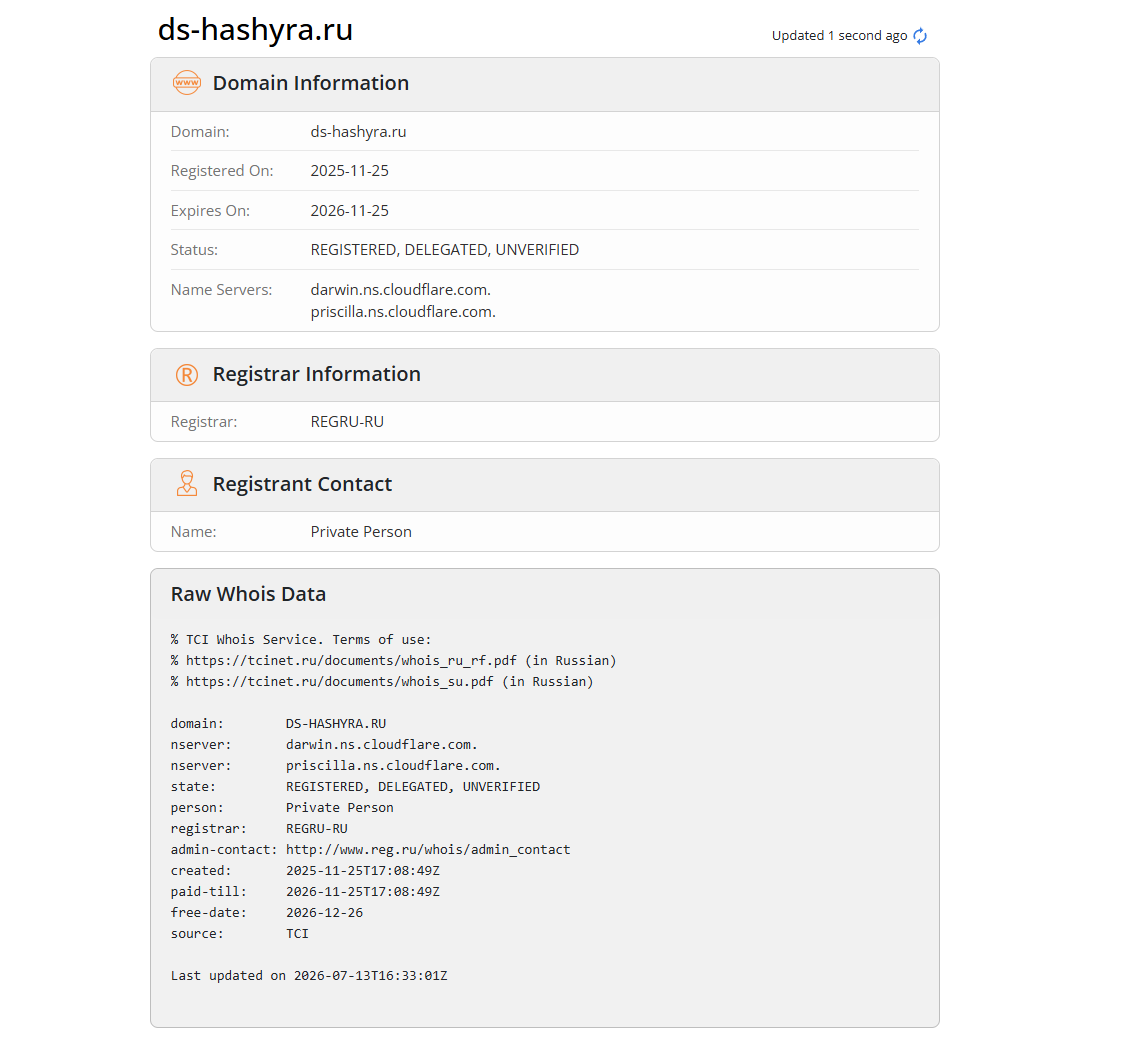Click the orange registrant person icon
Screen dimensions: 1140x1041
coord(187,483)
